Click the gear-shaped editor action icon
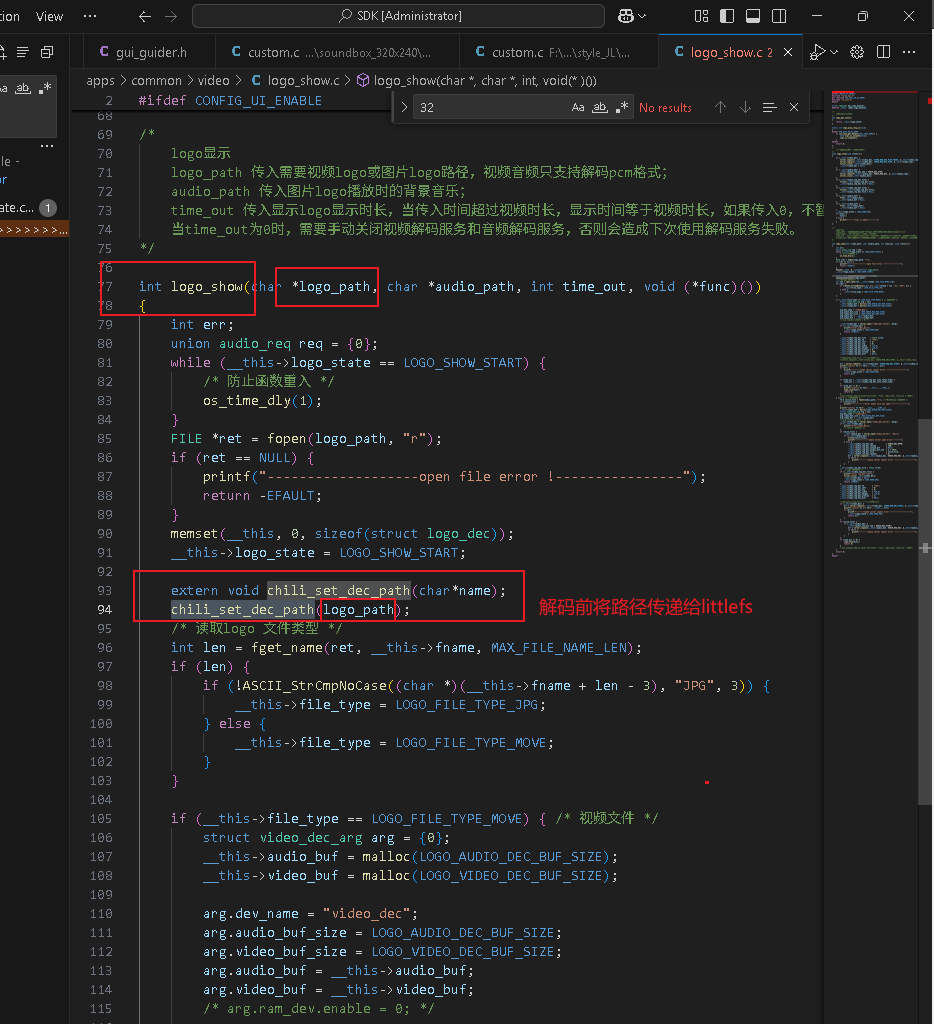 857,52
